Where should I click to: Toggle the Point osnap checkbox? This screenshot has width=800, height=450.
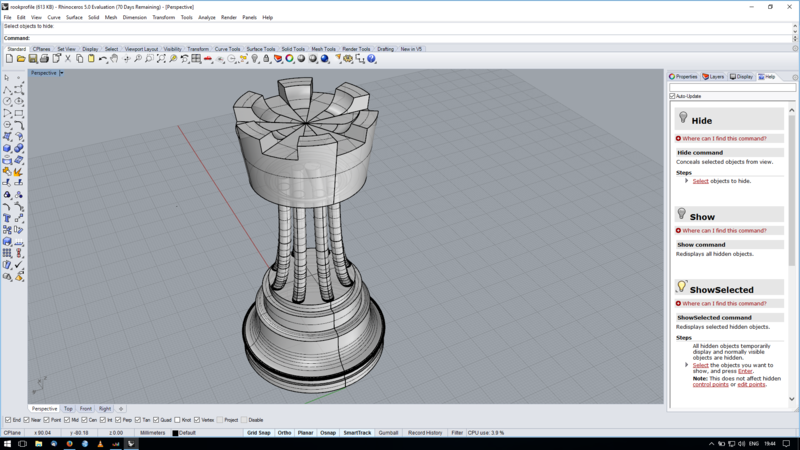(x=46, y=420)
